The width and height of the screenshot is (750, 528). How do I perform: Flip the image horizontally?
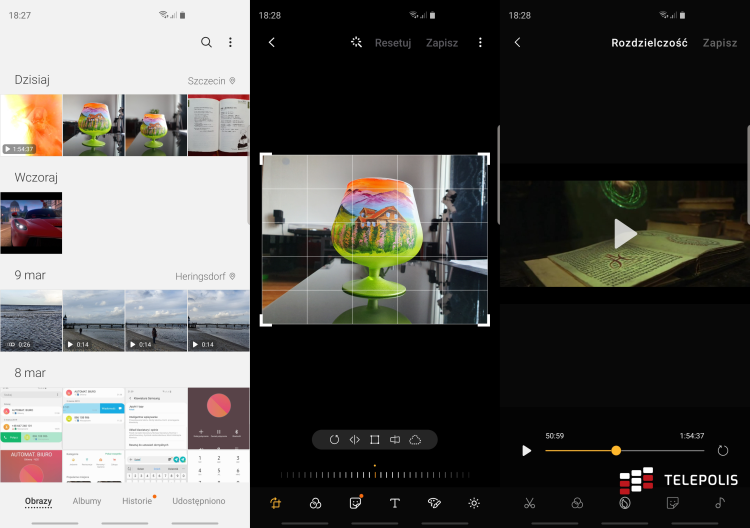[x=354, y=440]
